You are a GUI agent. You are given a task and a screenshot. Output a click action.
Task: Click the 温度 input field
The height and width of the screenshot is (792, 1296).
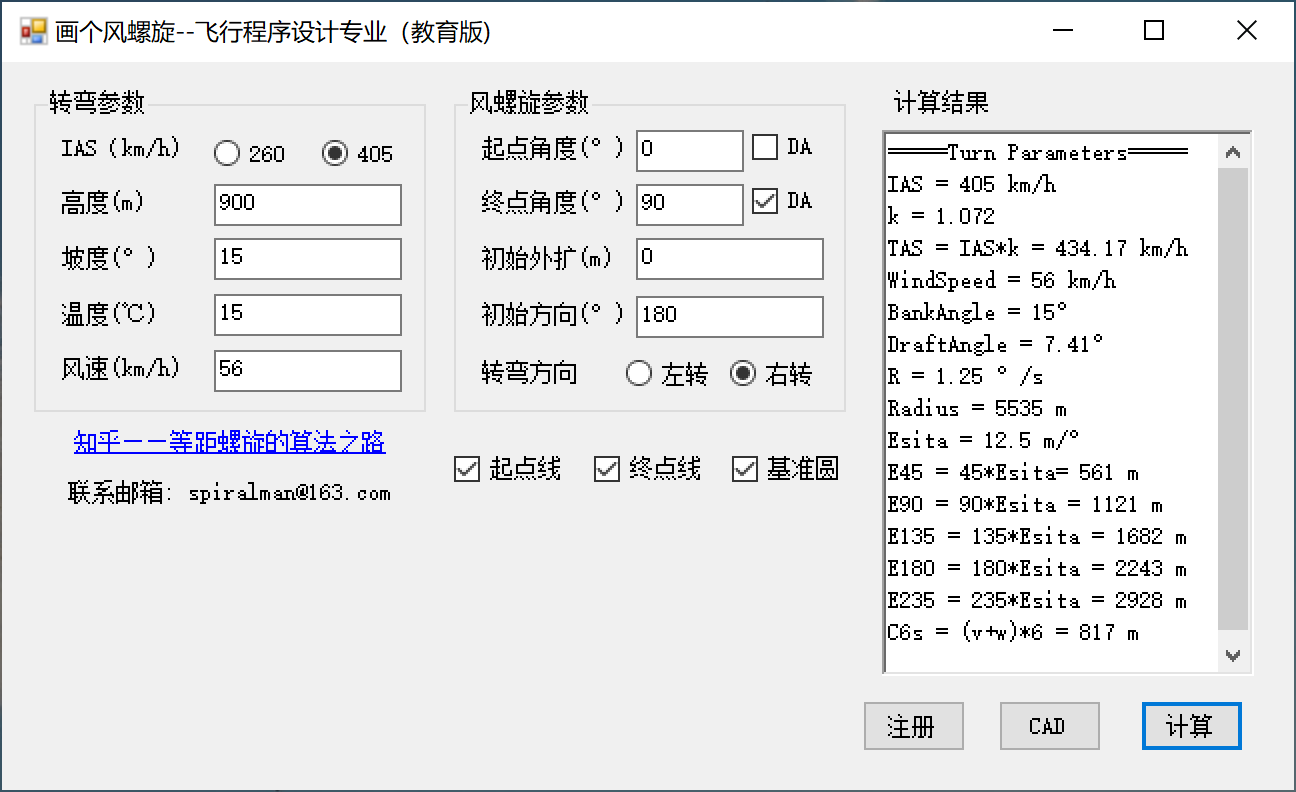pos(308,314)
